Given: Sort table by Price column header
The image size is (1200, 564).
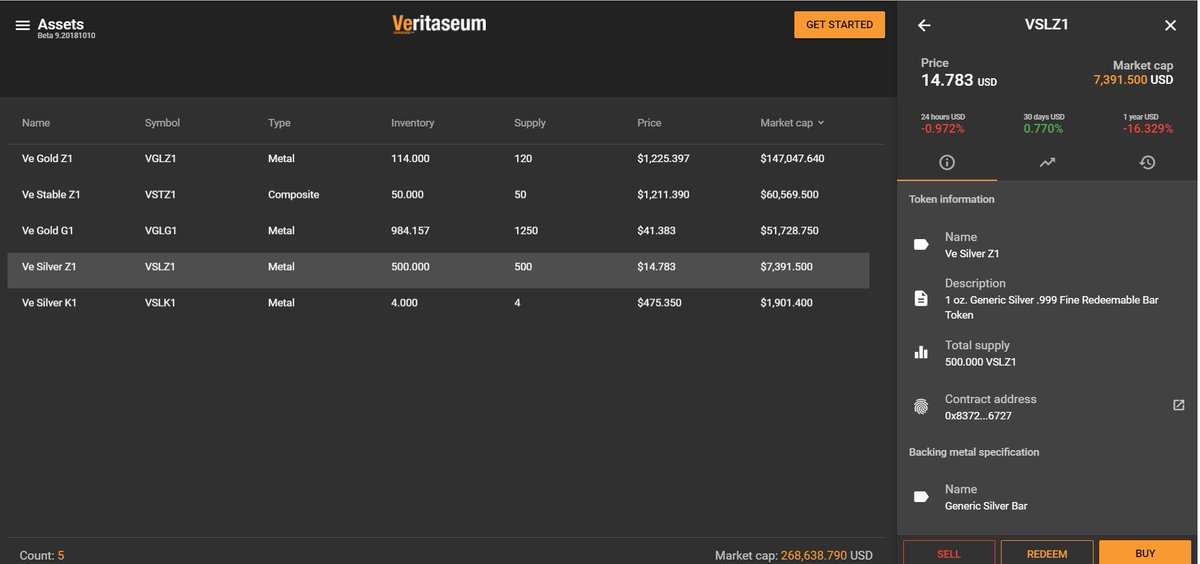Looking at the screenshot, I should [x=649, y=123].
